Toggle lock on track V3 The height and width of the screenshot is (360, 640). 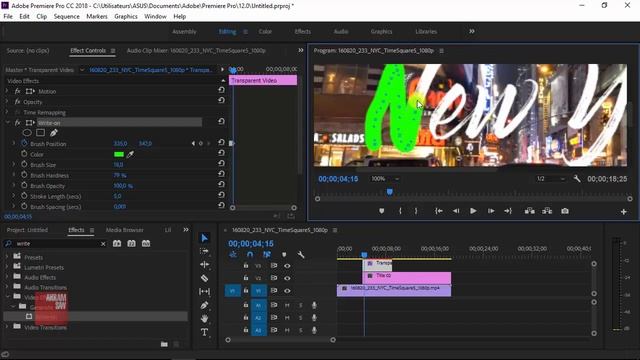[246, 265]
